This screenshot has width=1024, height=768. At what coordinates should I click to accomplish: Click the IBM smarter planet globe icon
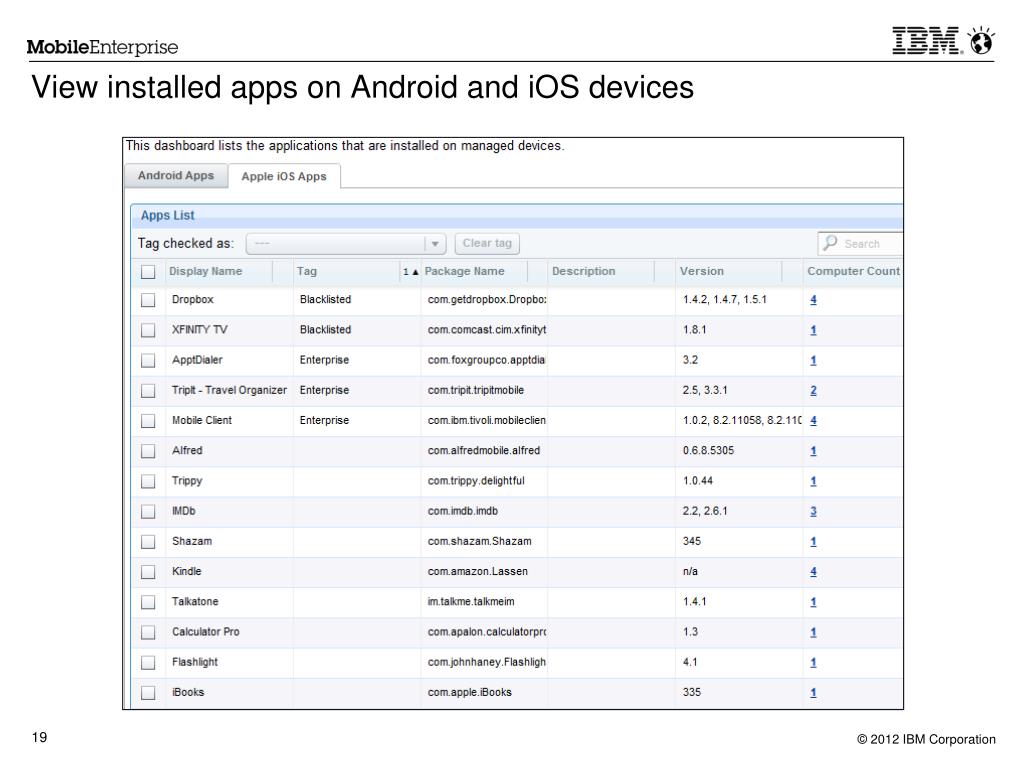(x=981, y=40)
